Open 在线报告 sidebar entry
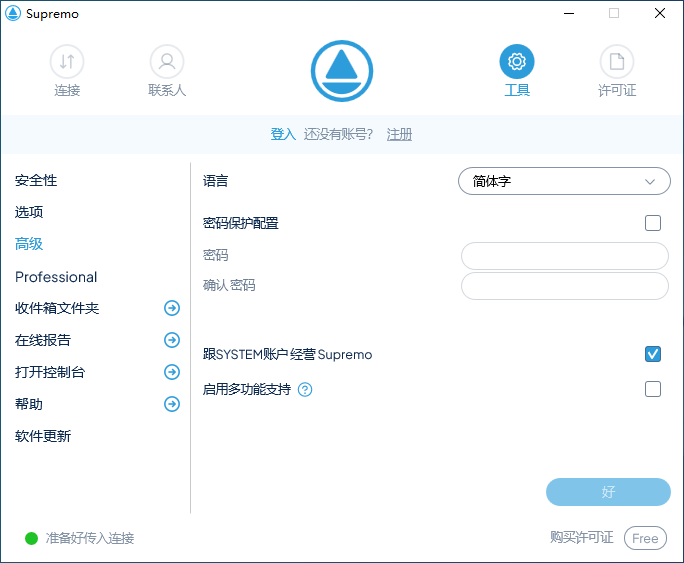 pyautogui.click(x=43, y=340)
